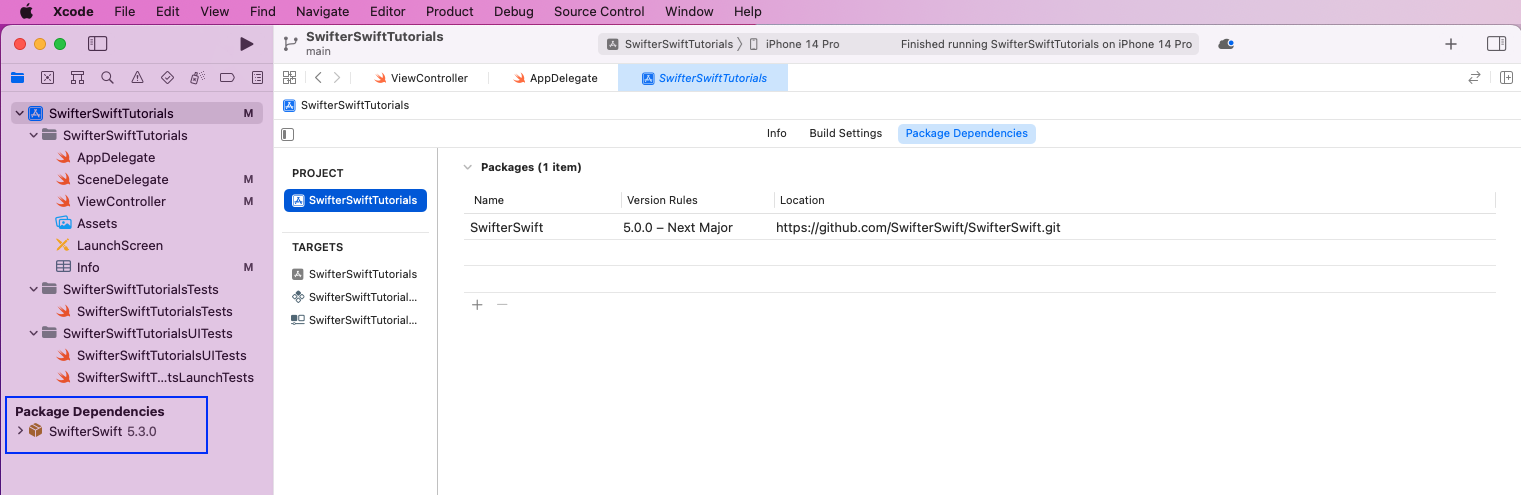This screenshot has height=495, width=1521.
Task: Add a package with the plus button
Action: [x=477, y=305]
